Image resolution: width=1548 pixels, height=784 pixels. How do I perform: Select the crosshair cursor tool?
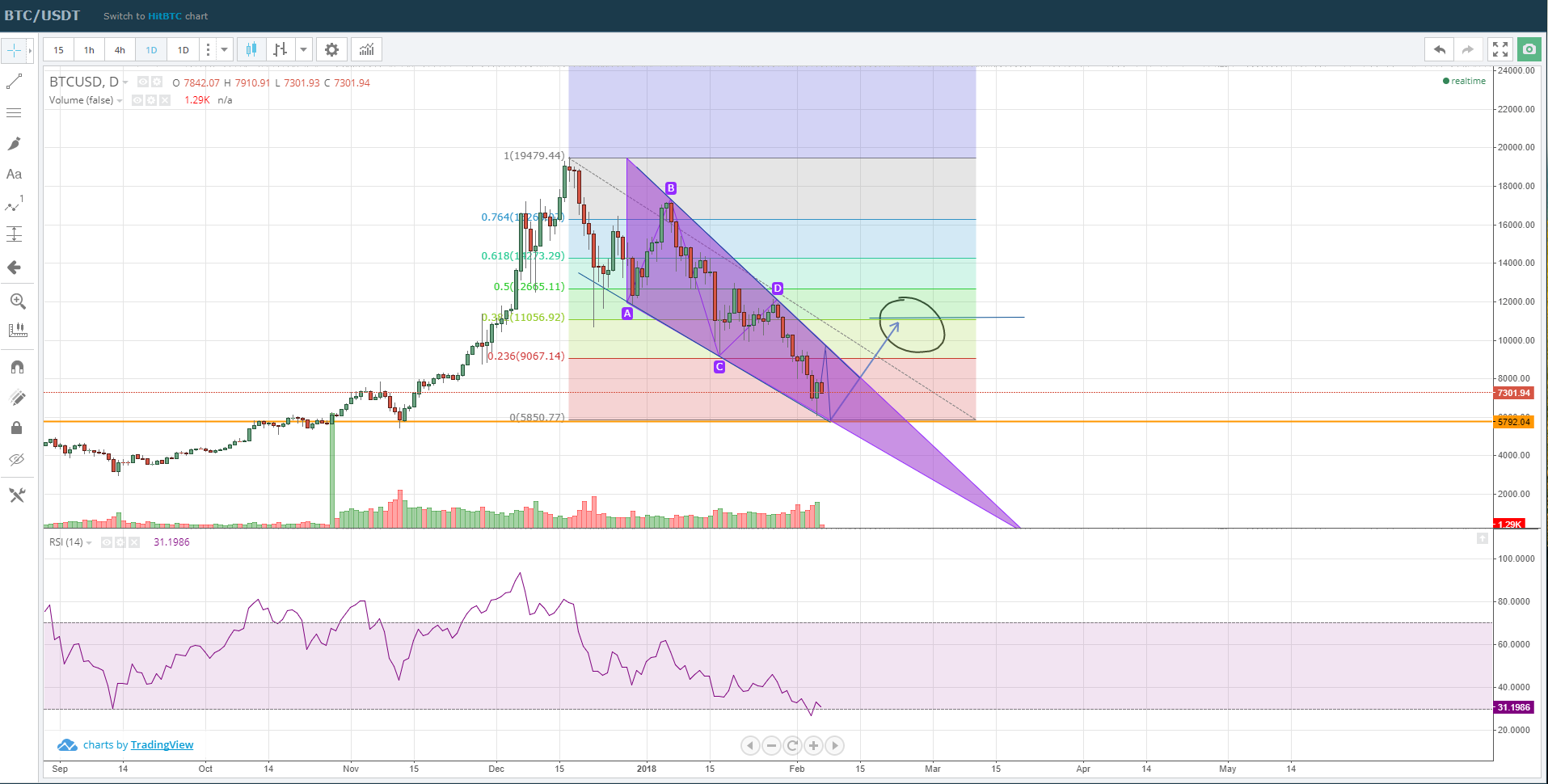(14, 50)
